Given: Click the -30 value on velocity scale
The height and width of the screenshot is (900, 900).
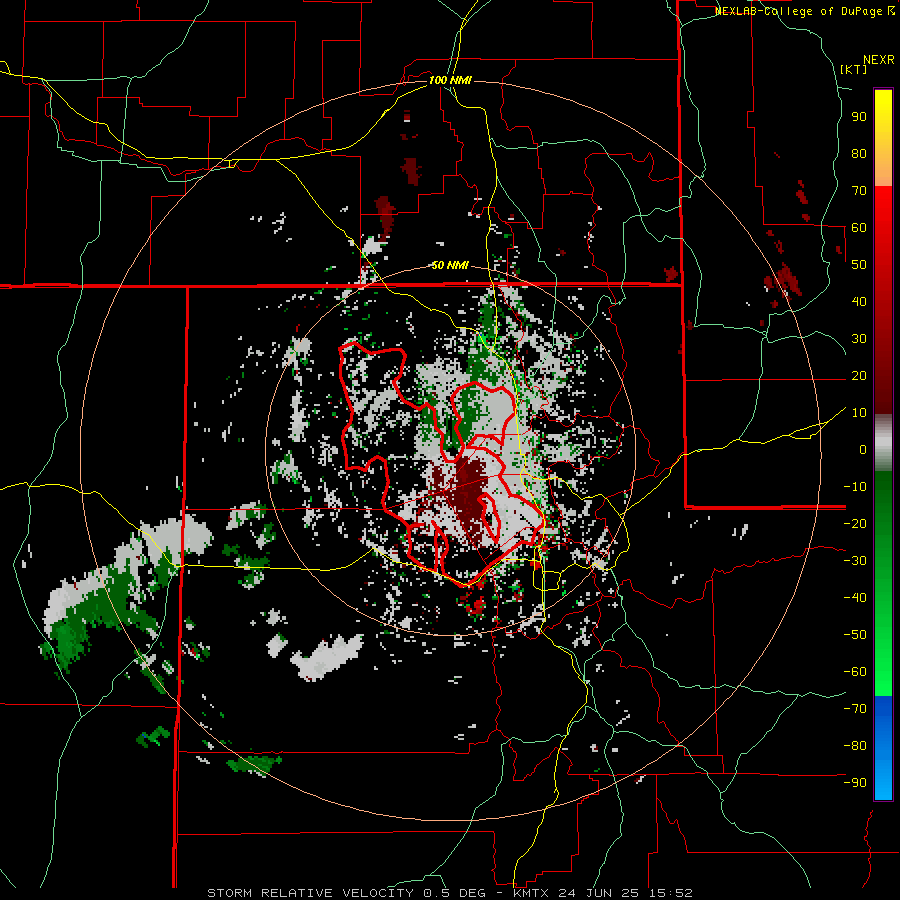Looking at the screenshot, I should (855, 561).
